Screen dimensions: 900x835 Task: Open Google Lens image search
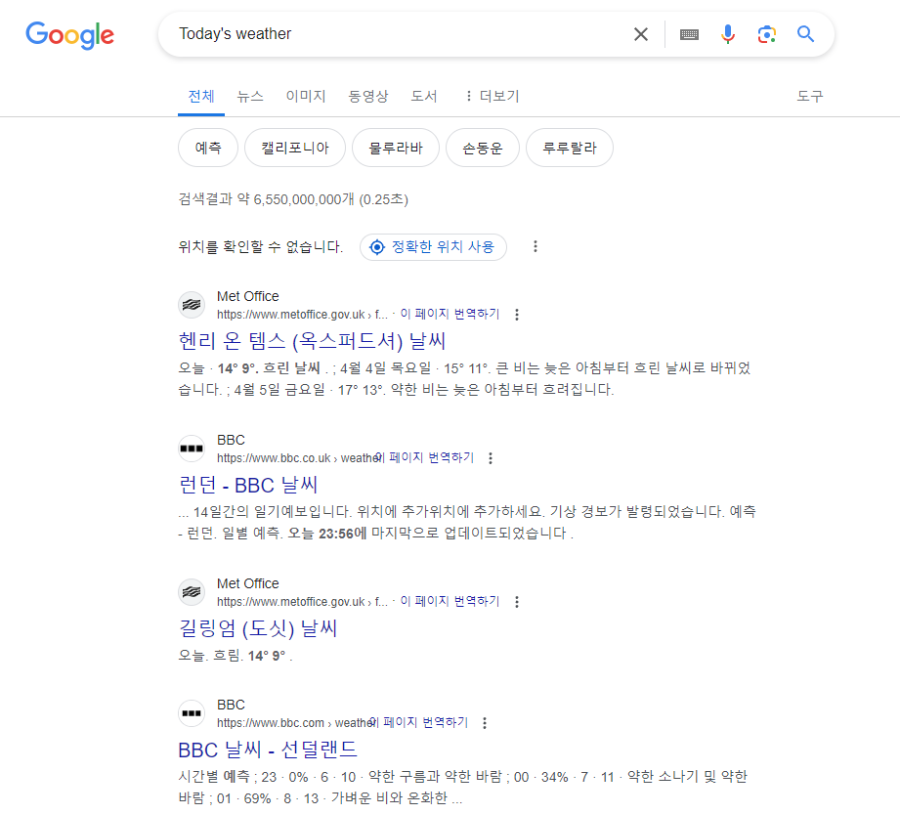pos(767,34)
